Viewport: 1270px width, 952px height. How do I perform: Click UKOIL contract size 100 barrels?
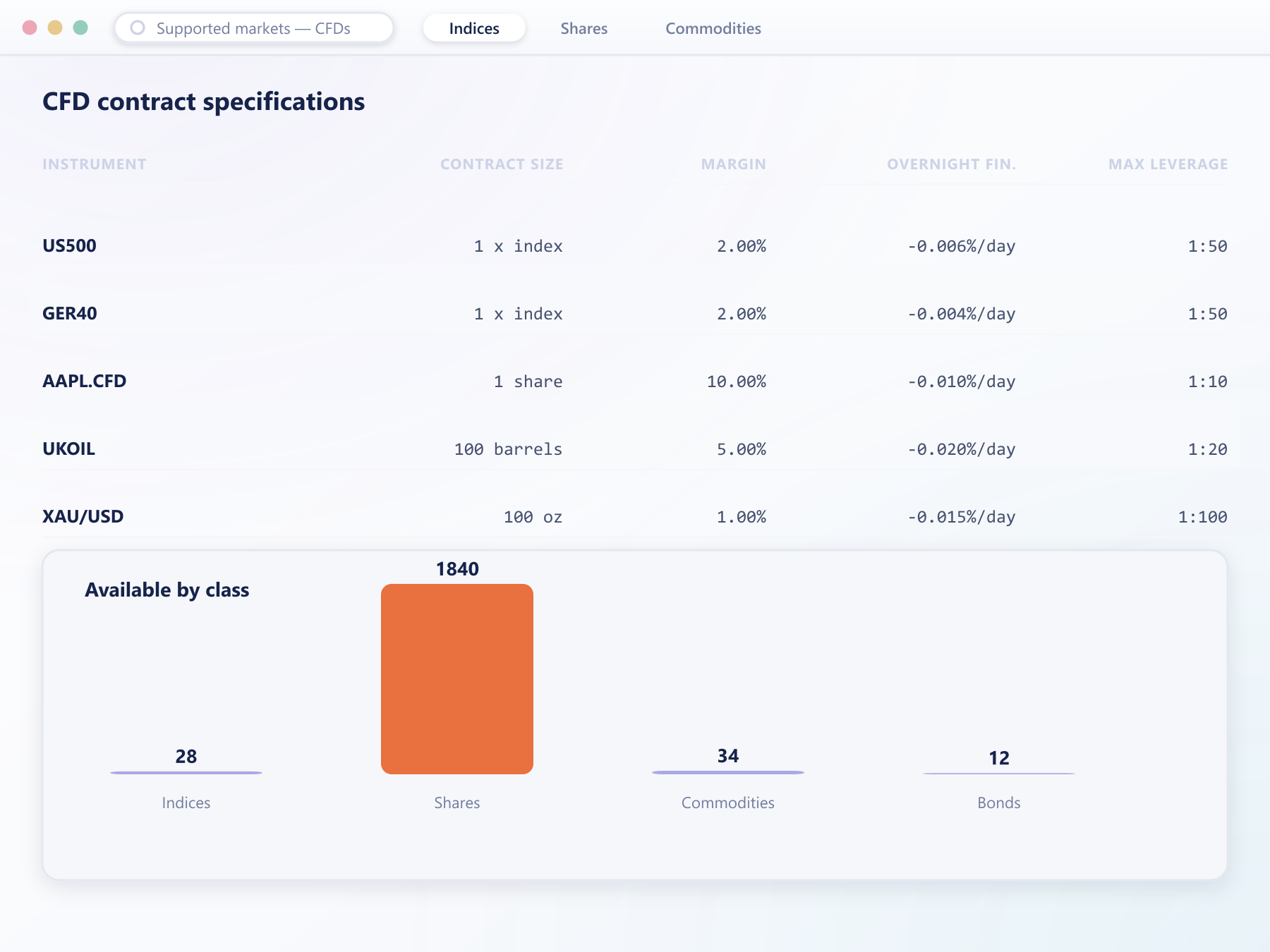tap(508, 449)
